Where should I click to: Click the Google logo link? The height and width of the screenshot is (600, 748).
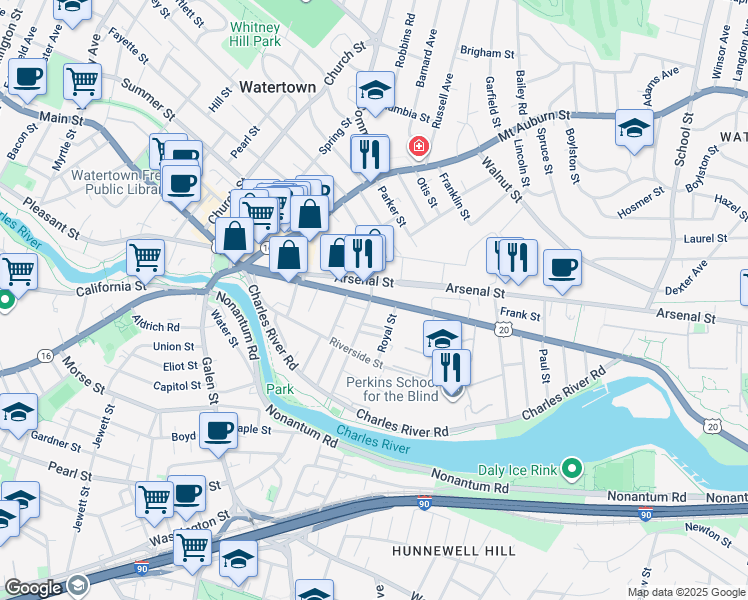pos(33,588)
